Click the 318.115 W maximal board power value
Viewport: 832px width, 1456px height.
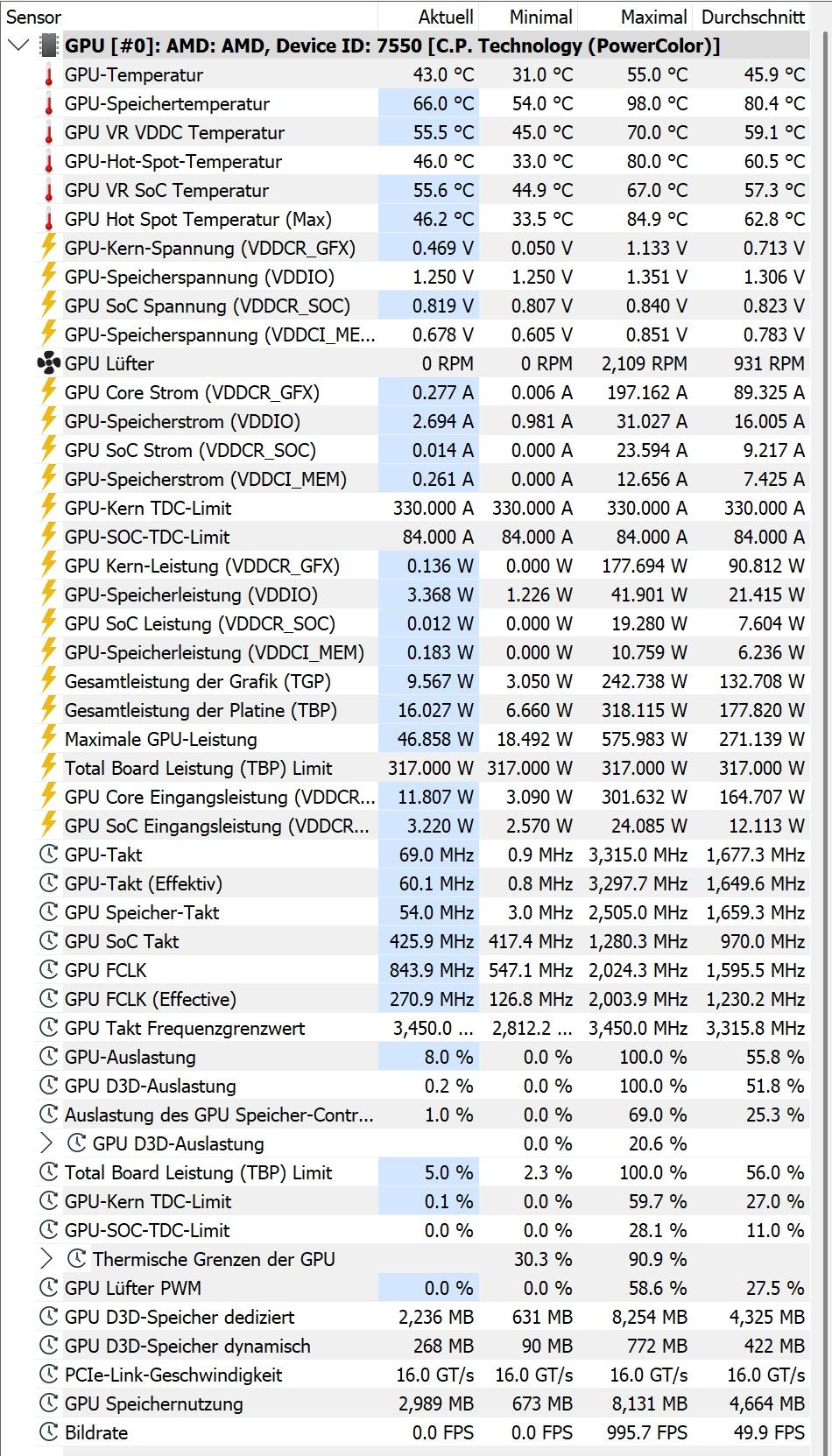645,710
